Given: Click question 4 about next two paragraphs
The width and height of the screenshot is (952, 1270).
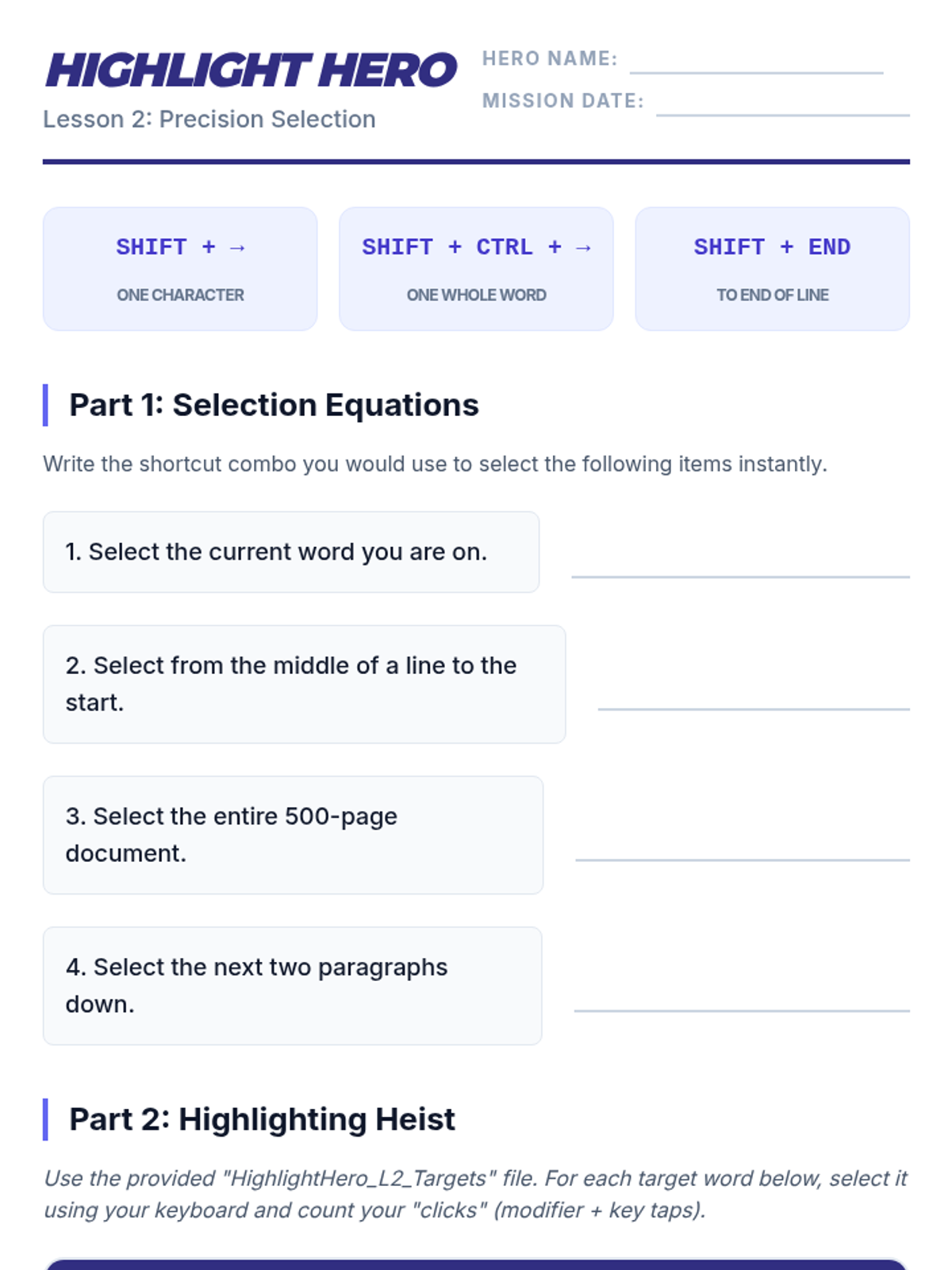Looking at the screenshot, I should coord(292,985).
